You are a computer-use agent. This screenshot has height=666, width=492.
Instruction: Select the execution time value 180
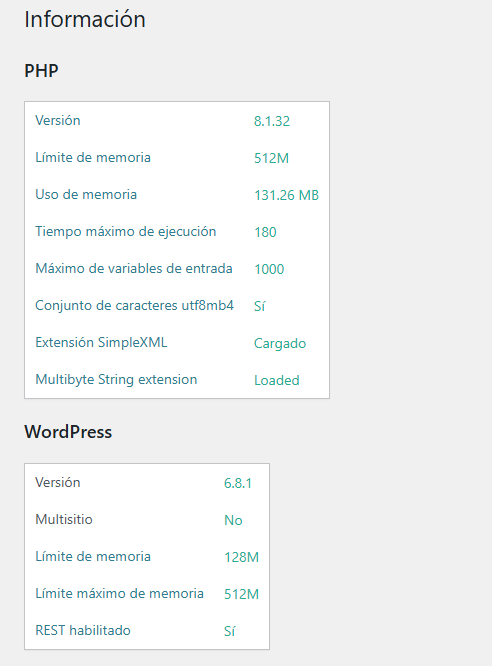[x=266, y=232]
